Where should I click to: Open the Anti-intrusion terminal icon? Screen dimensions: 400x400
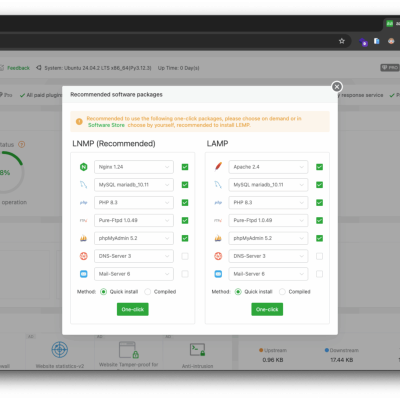(x=197, y=350)
